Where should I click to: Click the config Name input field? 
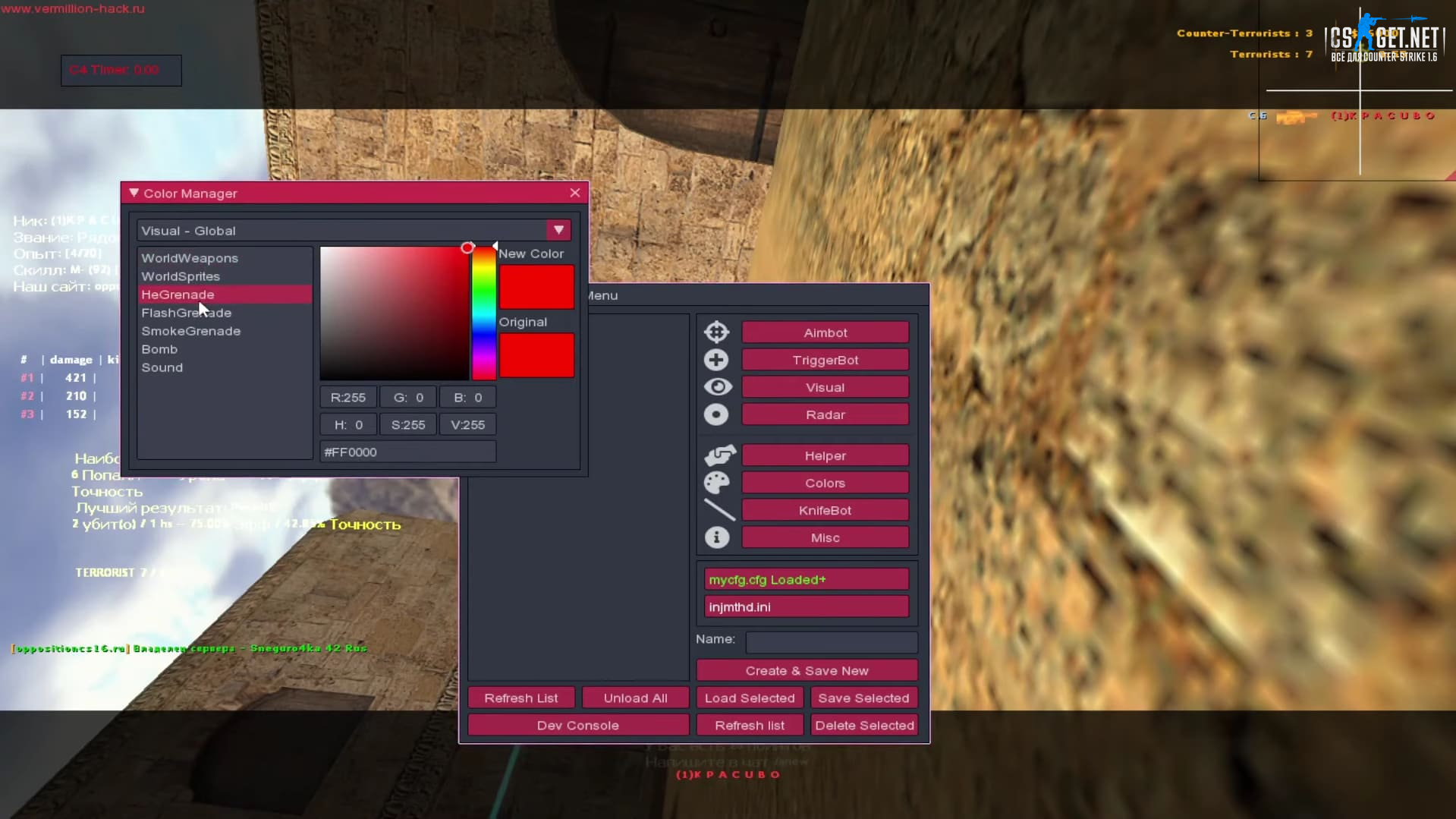pyautogui.click(x=832, y=642)
